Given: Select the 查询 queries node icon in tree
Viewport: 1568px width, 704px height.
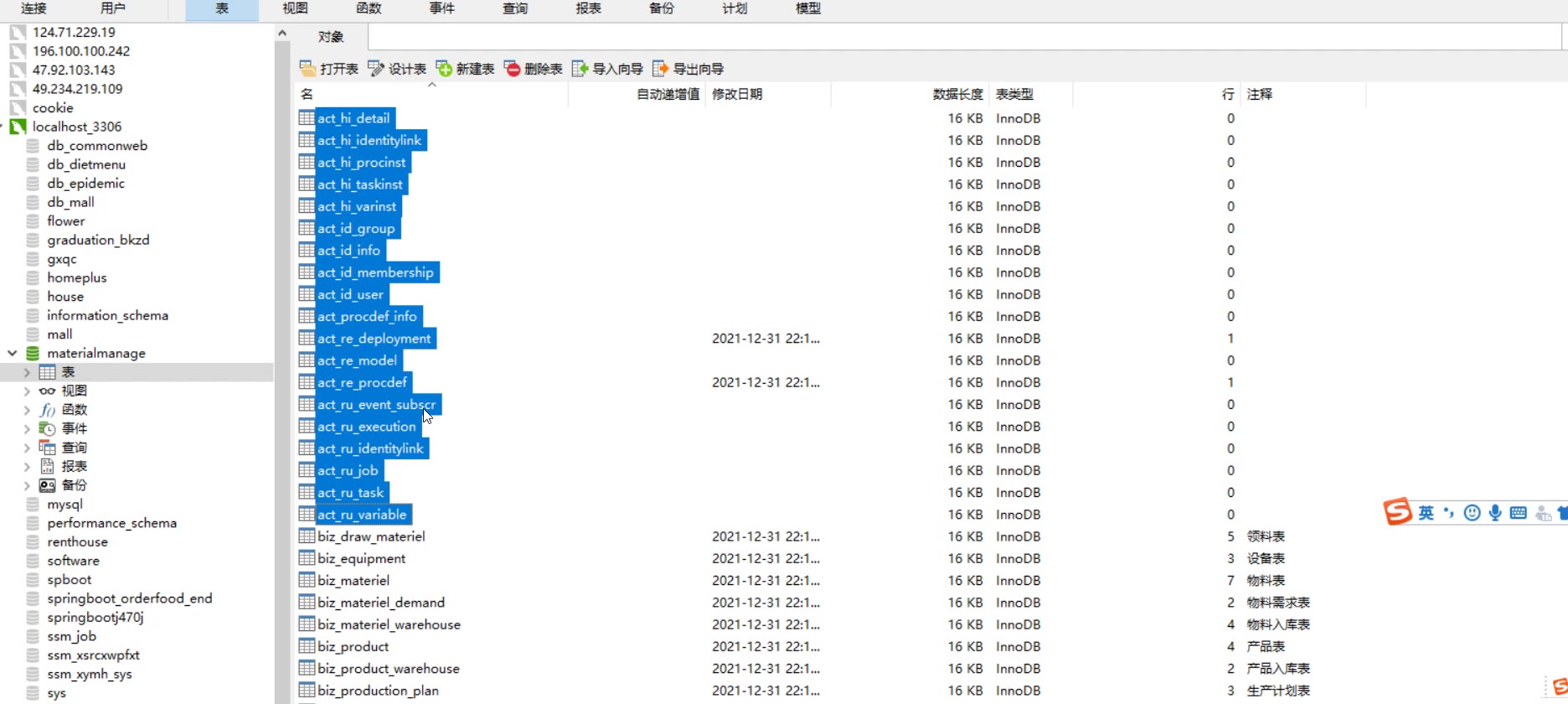Looking at the screenshot, I should pos(48,448).
